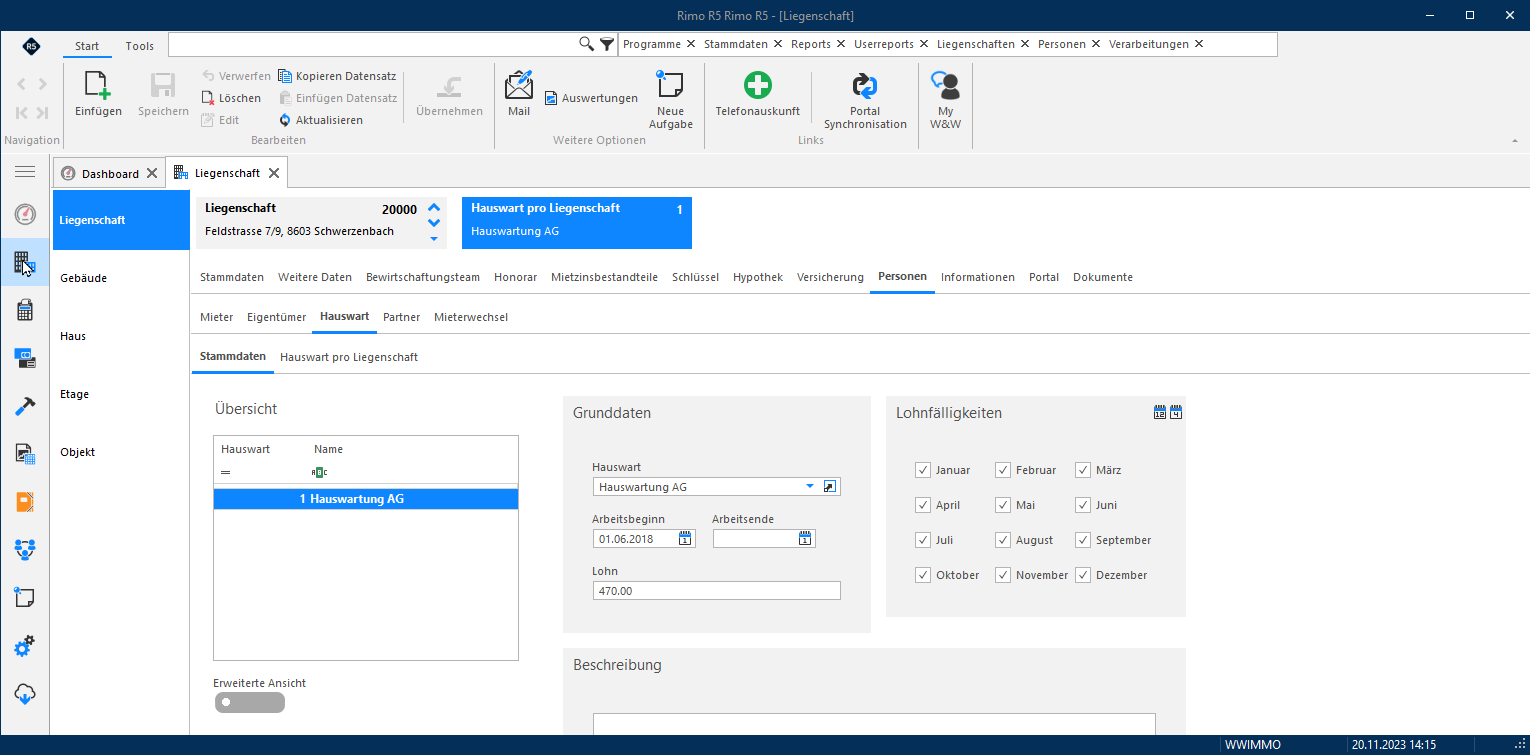Screen dimensions: 1530x755
Task: Open the Mail envelope icon
Action: 519,85
